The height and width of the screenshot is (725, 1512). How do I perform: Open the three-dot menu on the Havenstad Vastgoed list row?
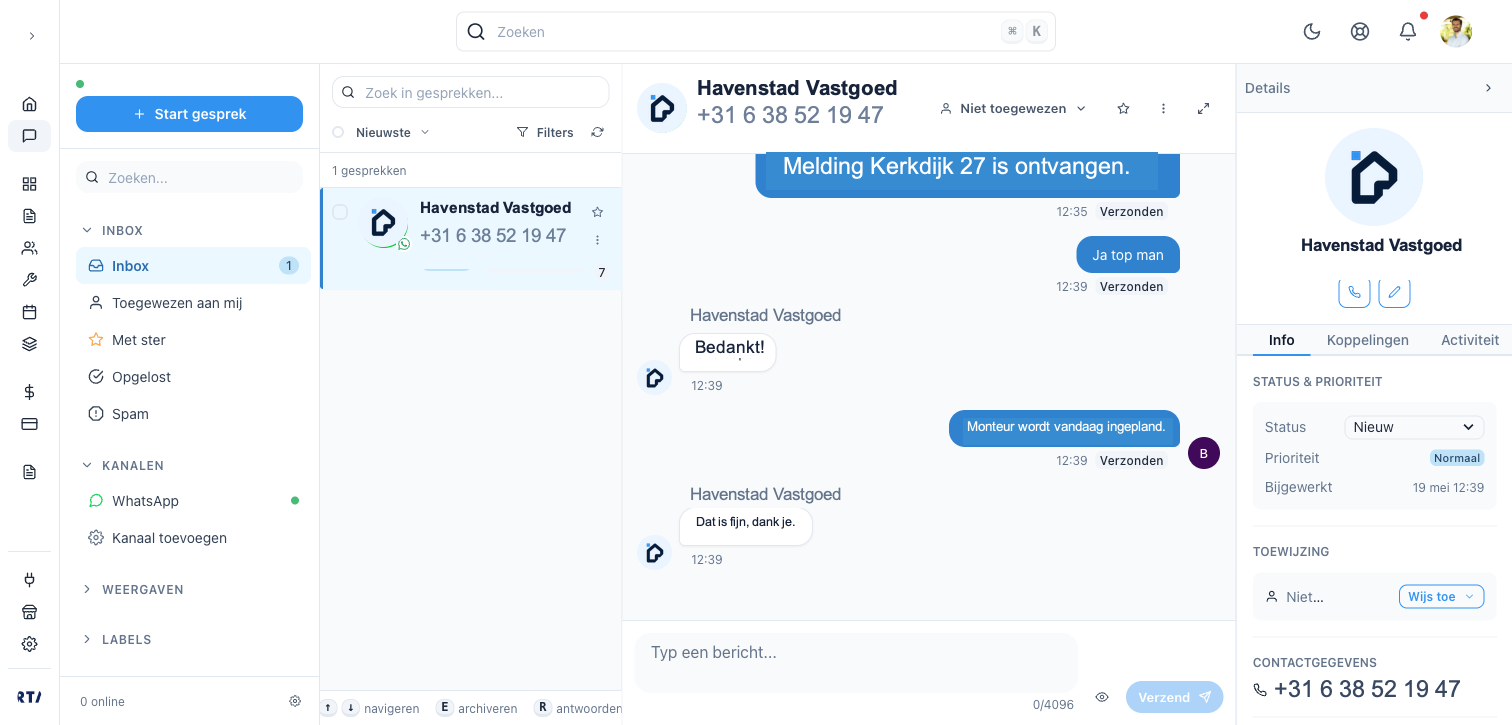click(x=598, y=240)
